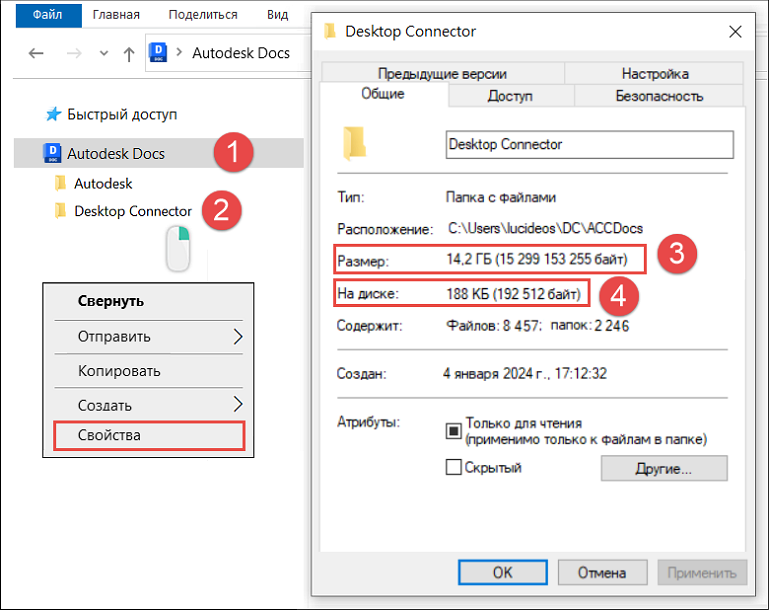769x610 pixels.
Task: Click the Autodesk folder icon in tree
Action: click(60, 183)
